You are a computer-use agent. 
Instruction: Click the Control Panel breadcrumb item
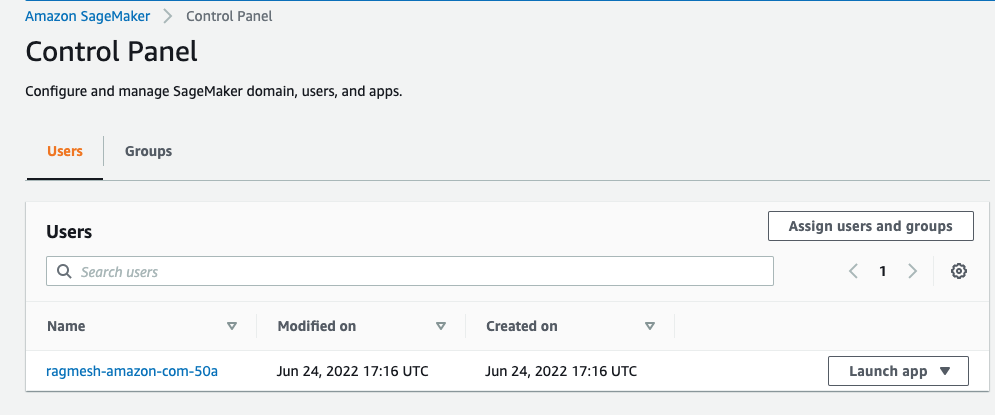coord(229,16)
